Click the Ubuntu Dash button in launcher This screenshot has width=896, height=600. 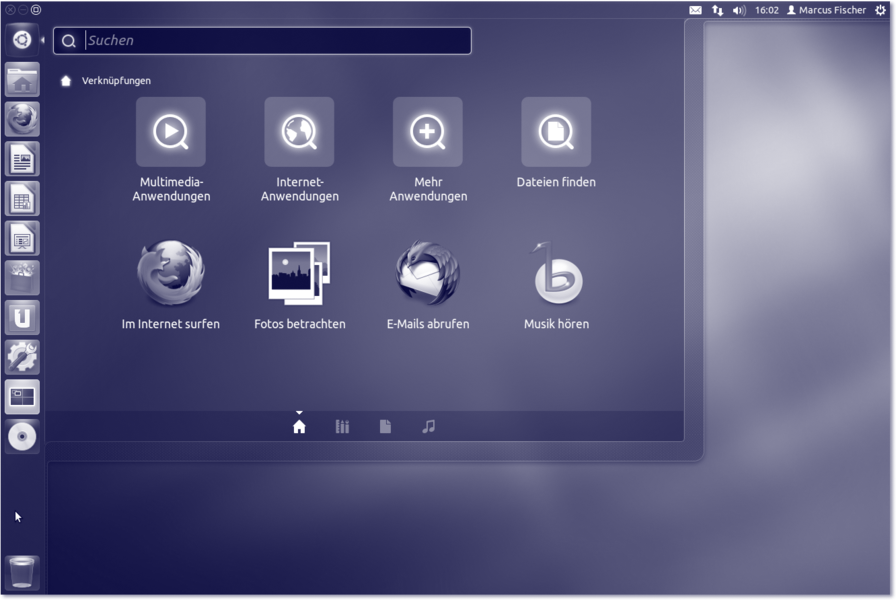tap(22, 40)
